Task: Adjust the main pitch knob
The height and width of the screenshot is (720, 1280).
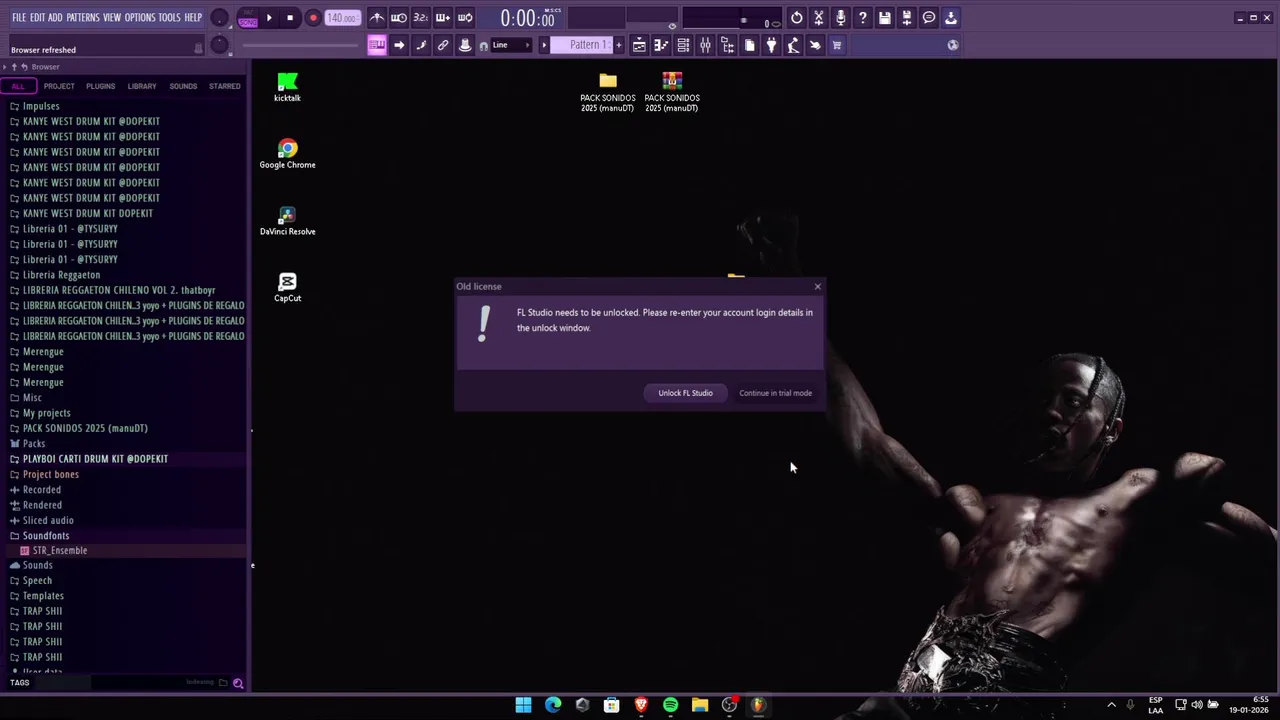Action: pos(220,45)
